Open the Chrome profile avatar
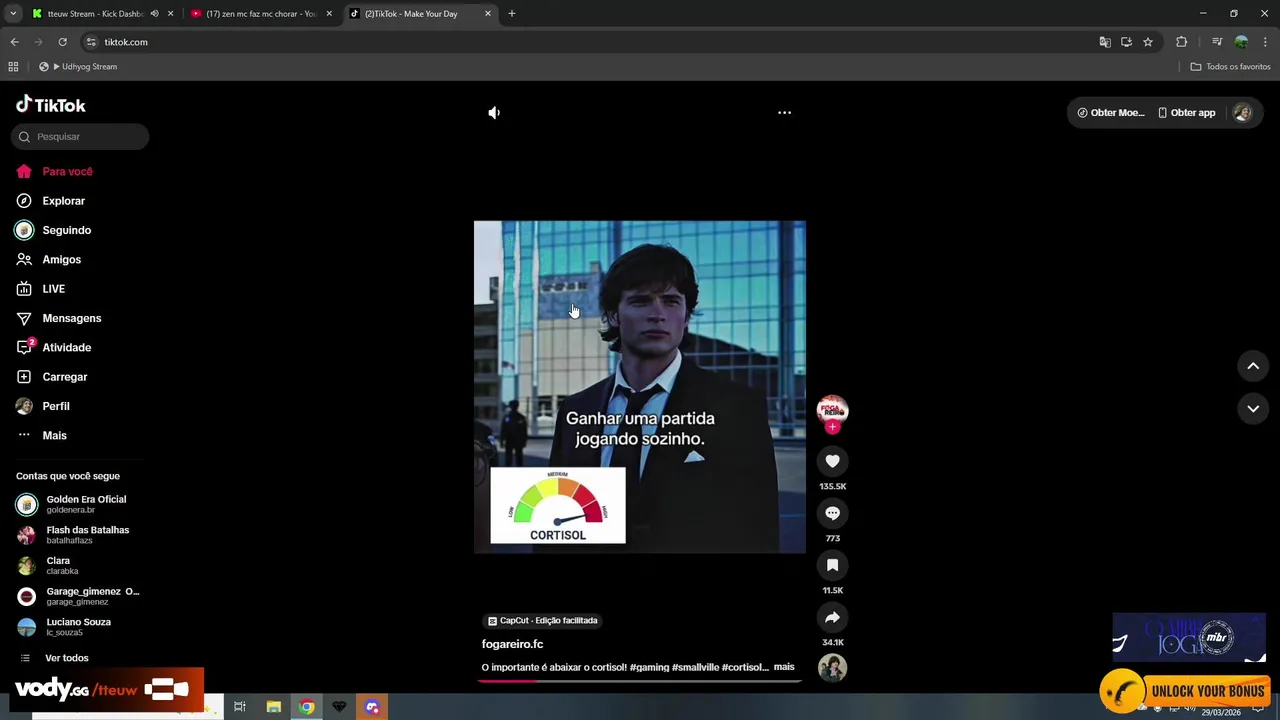This screenshot has height=720, width=1280. click(x=1241, y=42)
